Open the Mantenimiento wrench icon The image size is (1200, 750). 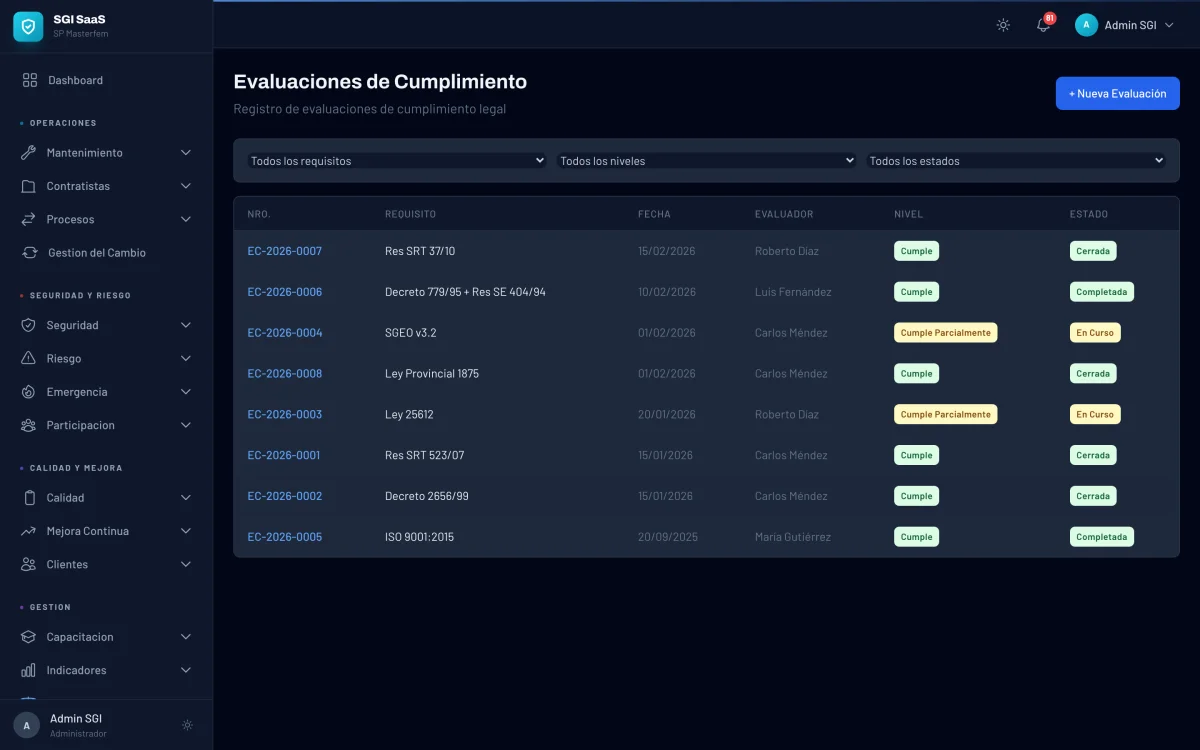tap(28, 152)
